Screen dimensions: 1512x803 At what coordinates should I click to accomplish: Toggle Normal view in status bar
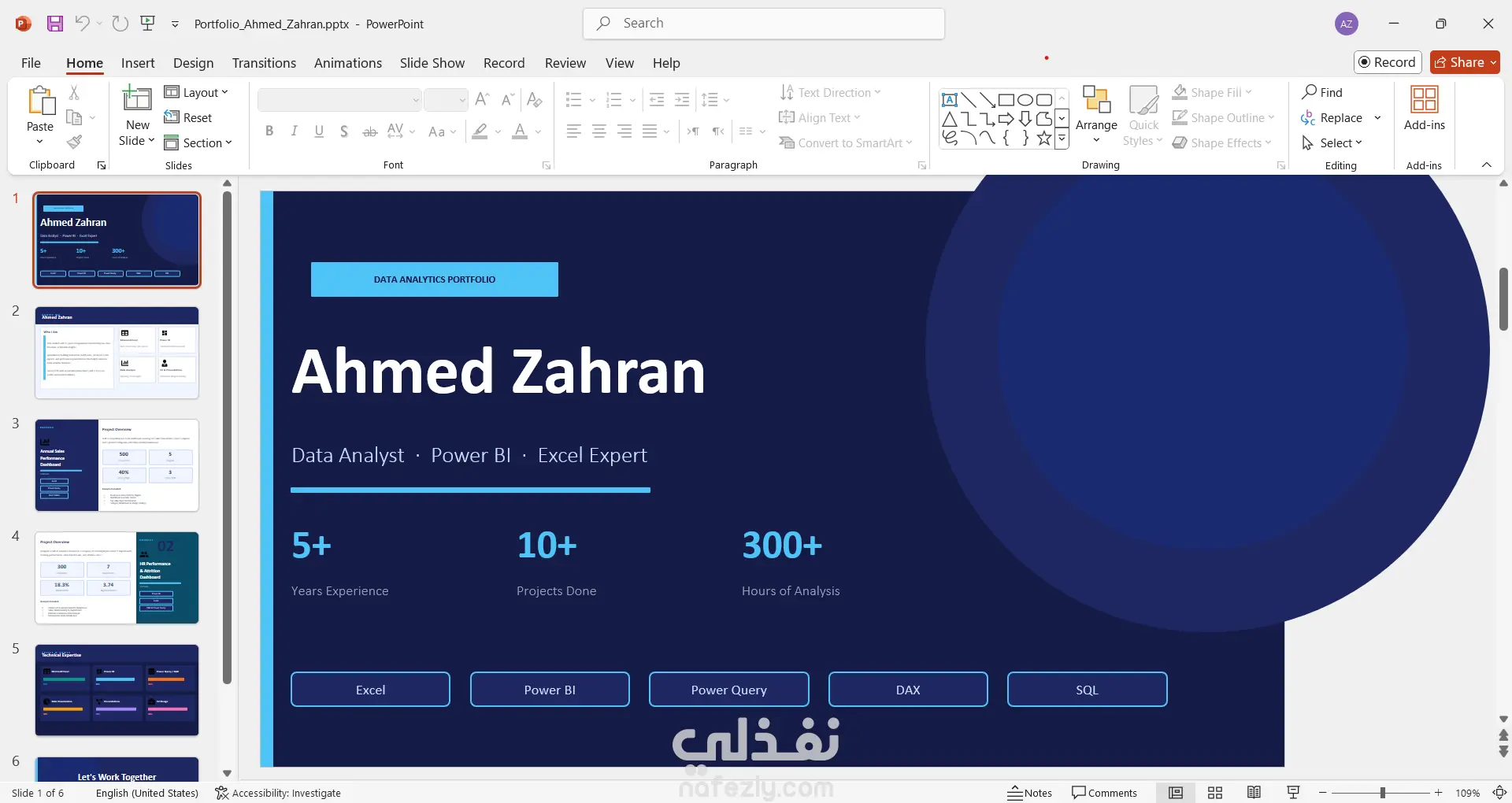tap(1176, 793)
